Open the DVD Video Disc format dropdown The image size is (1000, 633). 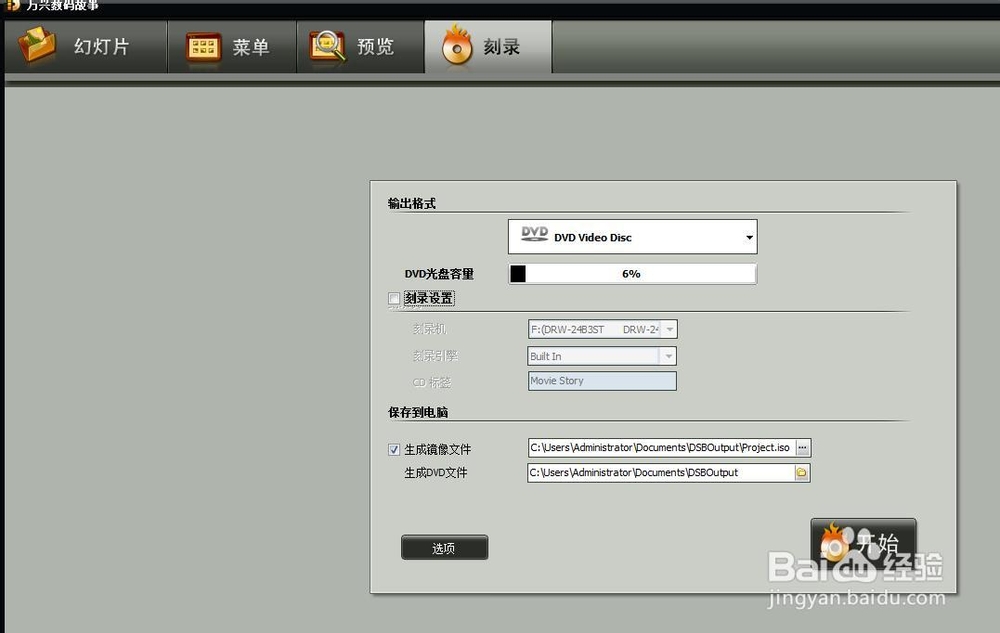[748, 236]
